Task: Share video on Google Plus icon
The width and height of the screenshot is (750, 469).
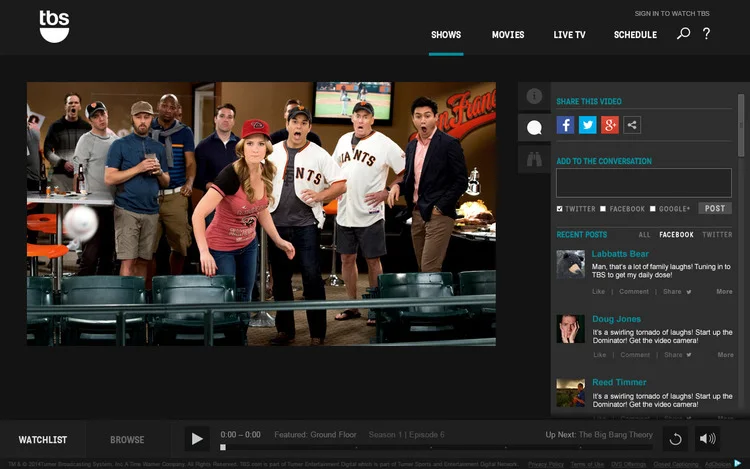Action: 609,125
